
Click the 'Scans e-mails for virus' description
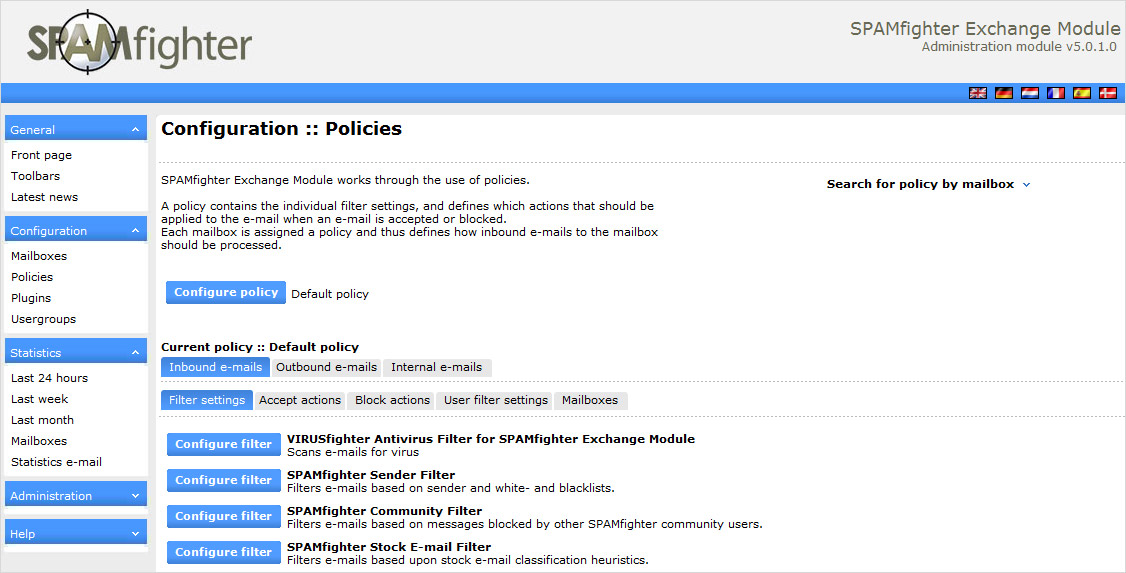[x=353, y=452]
